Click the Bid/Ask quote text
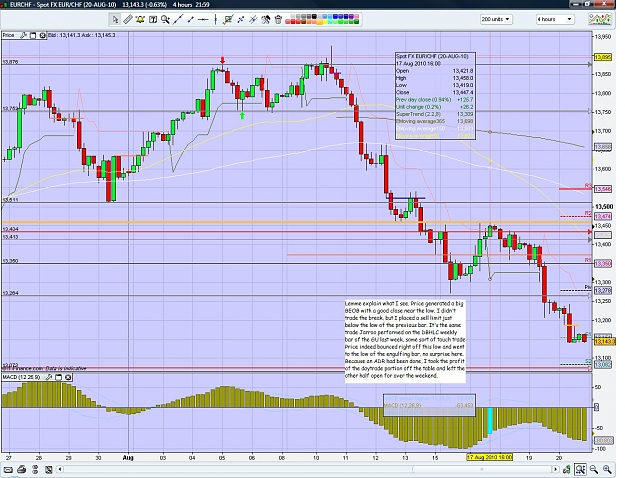 (x=81, y=35)
